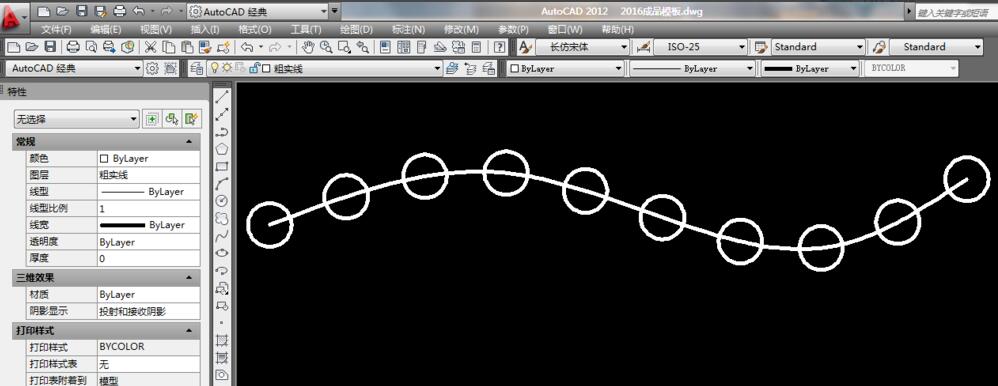Click Save in the Quick Access toolbar
Screen dimensions: 998x386
click(x=81, y=11)
